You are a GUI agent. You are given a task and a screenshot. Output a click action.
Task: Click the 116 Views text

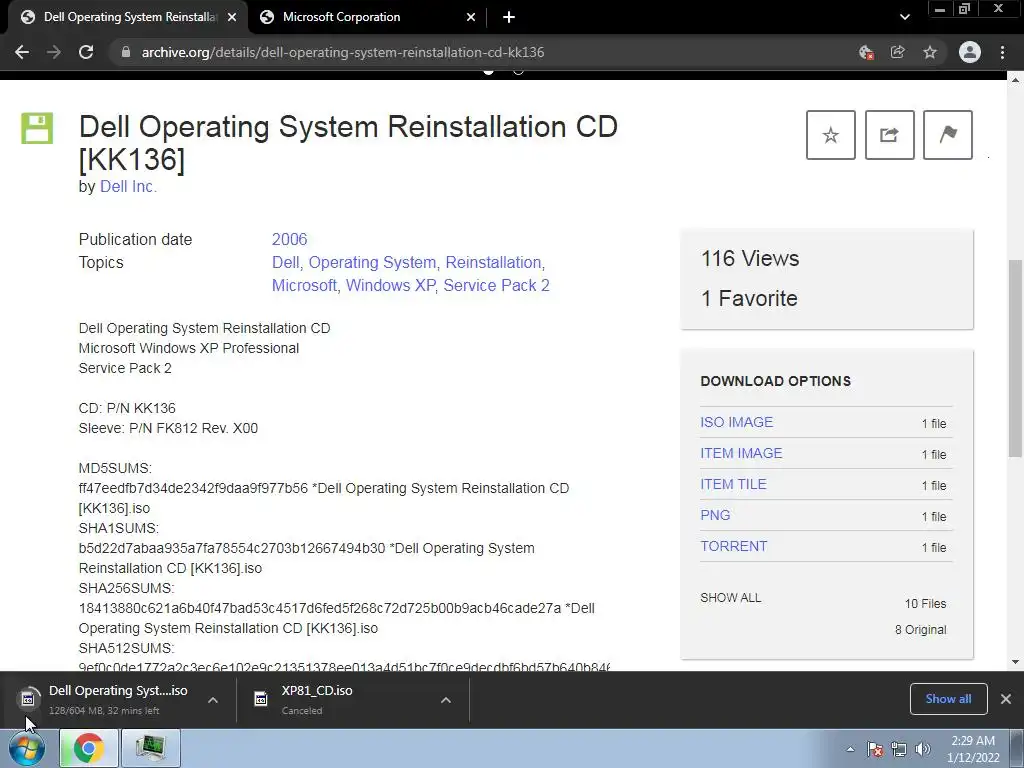[750, 259]
